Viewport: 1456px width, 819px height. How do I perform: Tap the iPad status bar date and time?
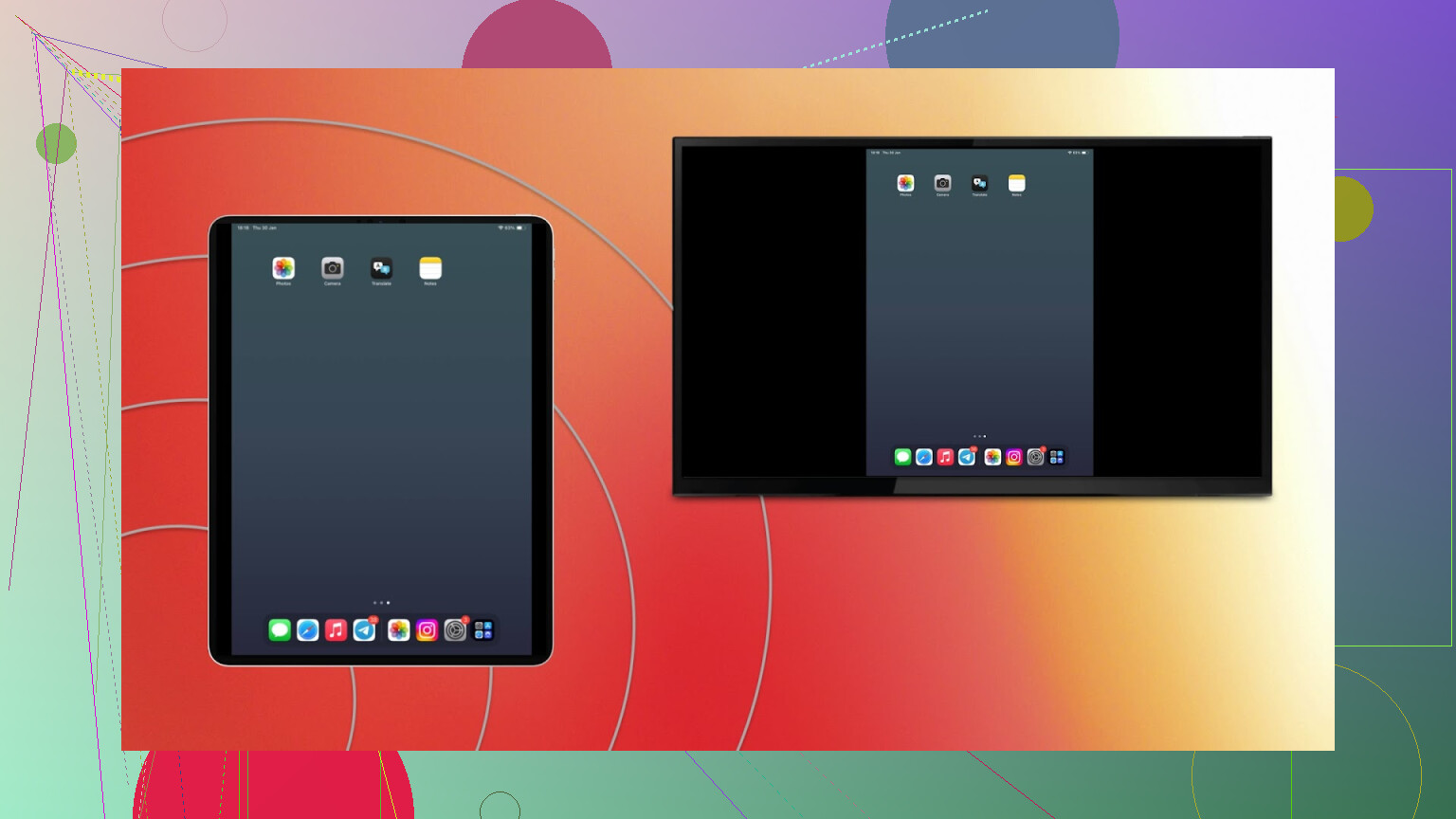(x=257, y=227)
